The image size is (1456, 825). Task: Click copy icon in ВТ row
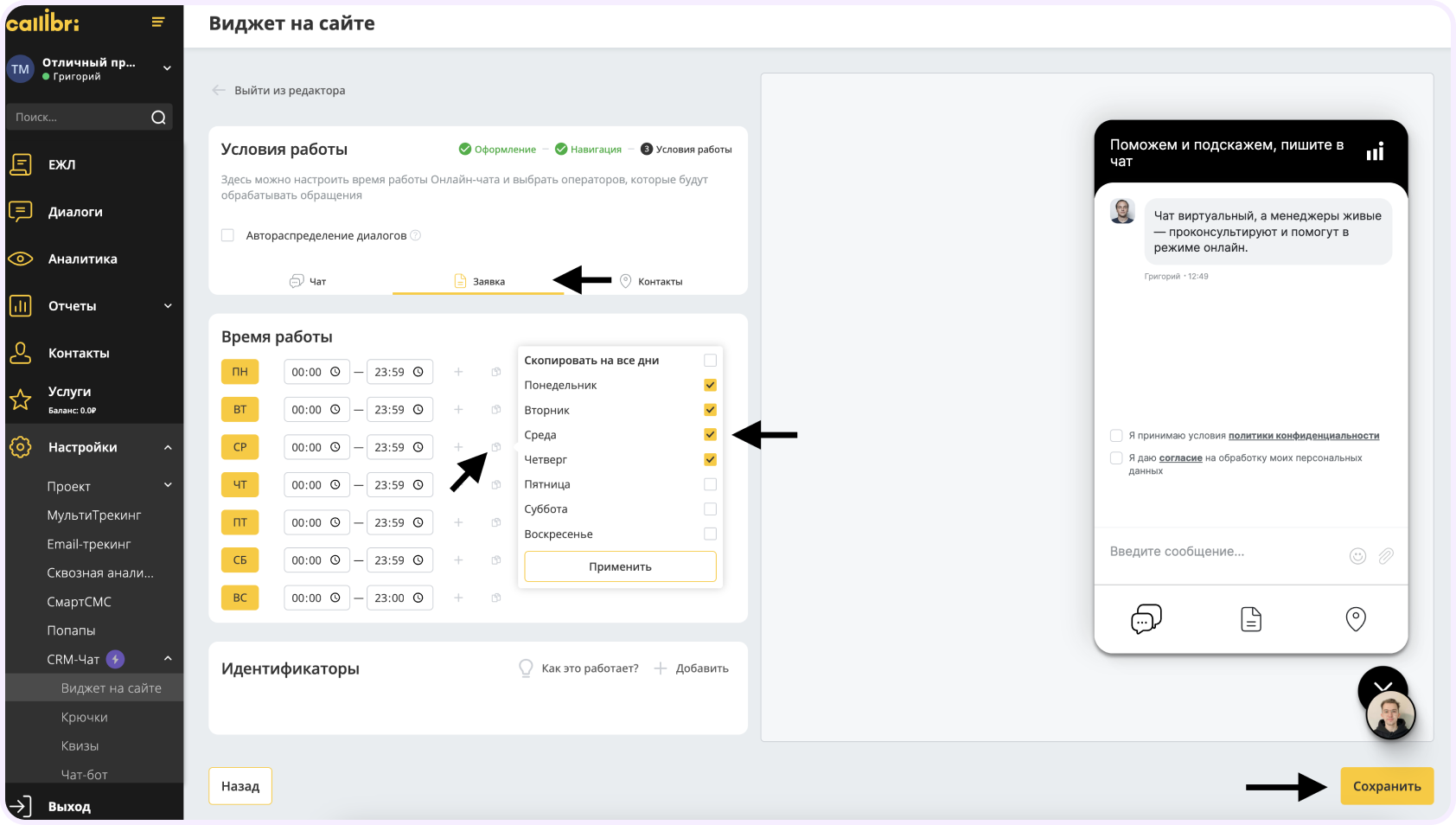pyautogui.click(x=496, y=410)
